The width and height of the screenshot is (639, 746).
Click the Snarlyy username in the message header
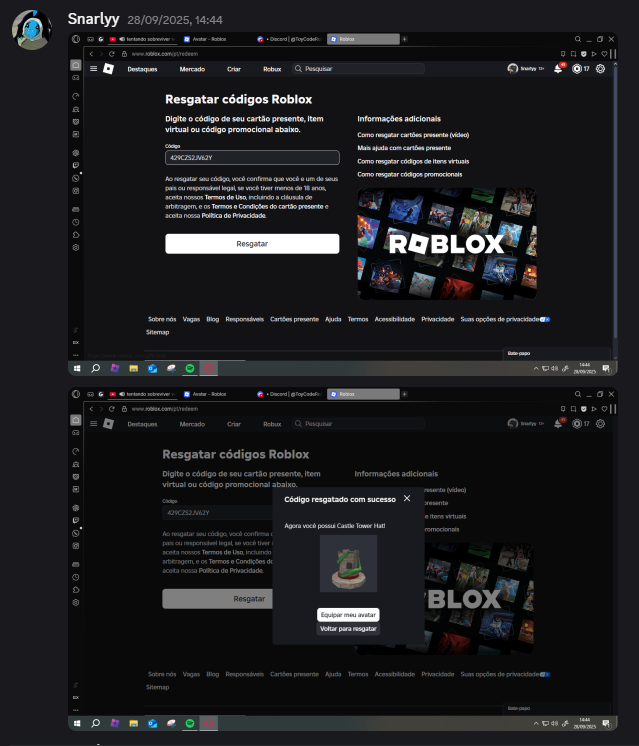(x=93, y=19)
